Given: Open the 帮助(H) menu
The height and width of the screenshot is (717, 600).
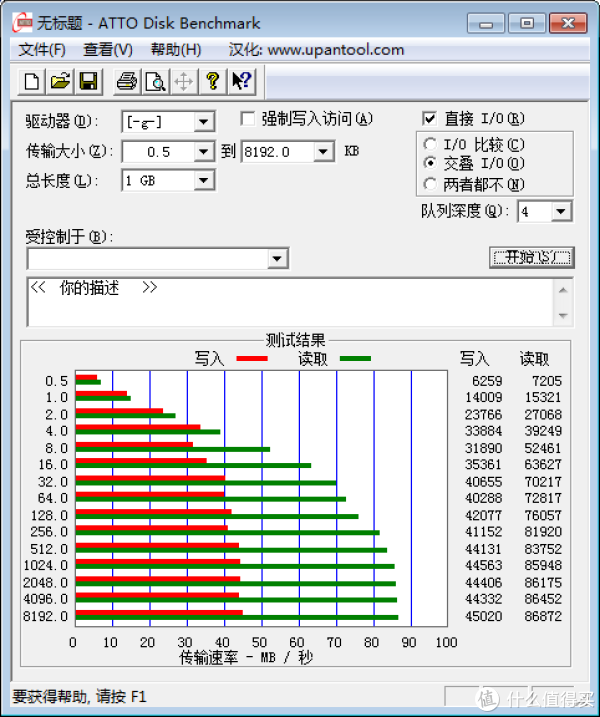Looking at the screenshot, I should (x=176, y=49).
